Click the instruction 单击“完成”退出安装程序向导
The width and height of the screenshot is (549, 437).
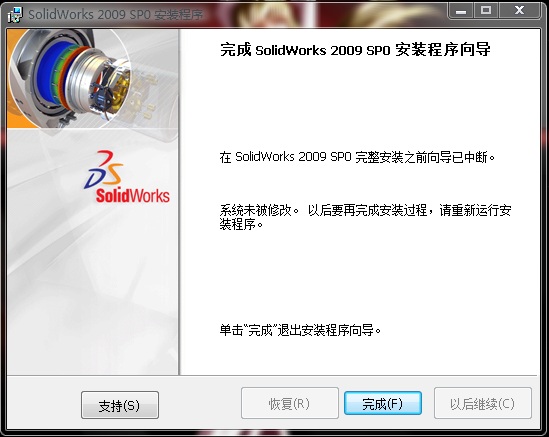click(x=300, y=330)
